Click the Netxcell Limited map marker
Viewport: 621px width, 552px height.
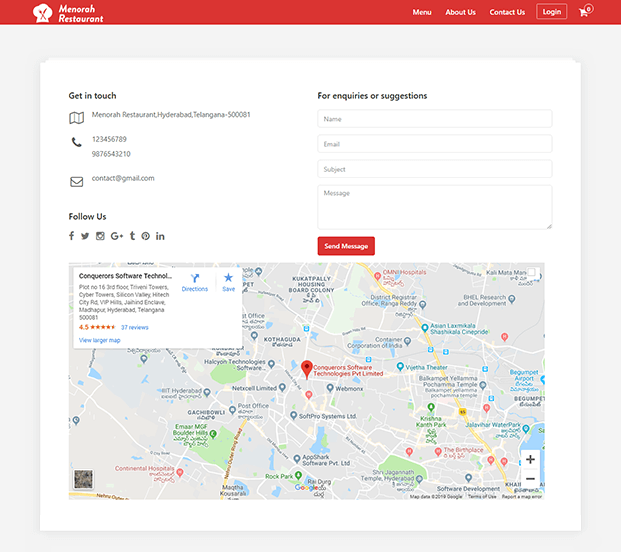282,387
